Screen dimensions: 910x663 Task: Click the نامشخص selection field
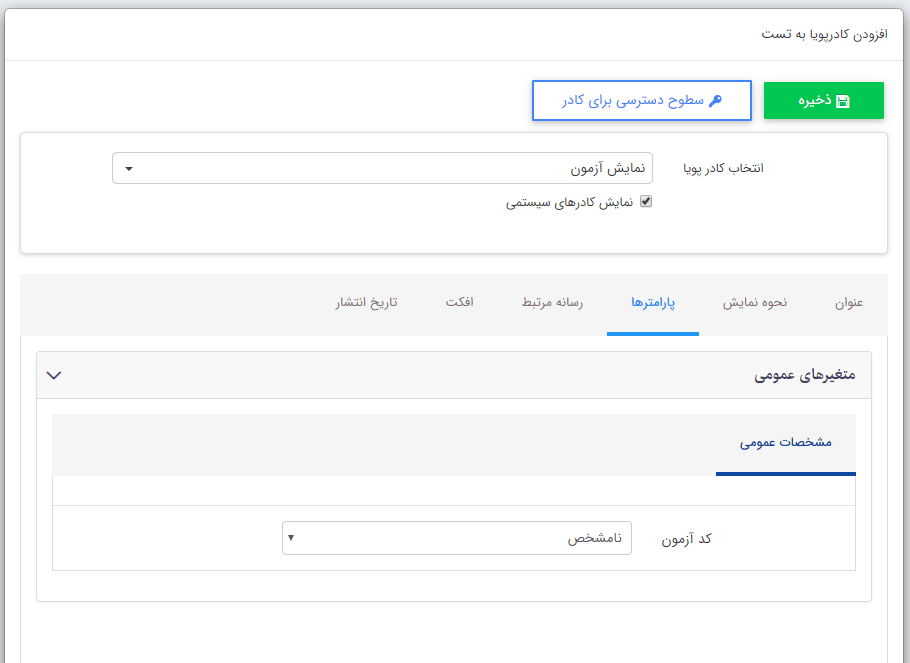tap(455, 538)
